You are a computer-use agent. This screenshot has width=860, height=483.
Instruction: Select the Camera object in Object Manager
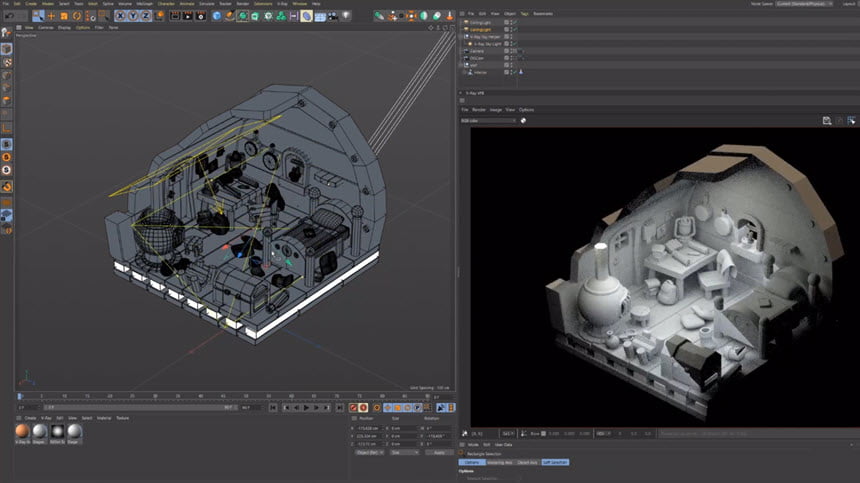point(477,51)
